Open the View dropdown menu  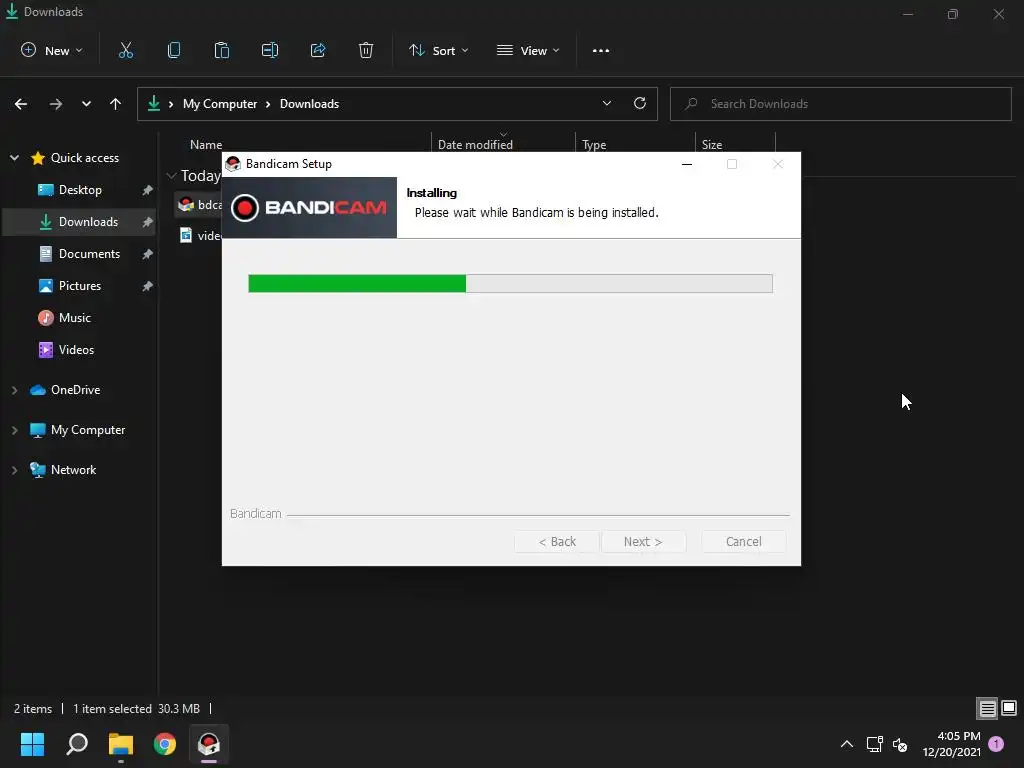coord(528,50)
